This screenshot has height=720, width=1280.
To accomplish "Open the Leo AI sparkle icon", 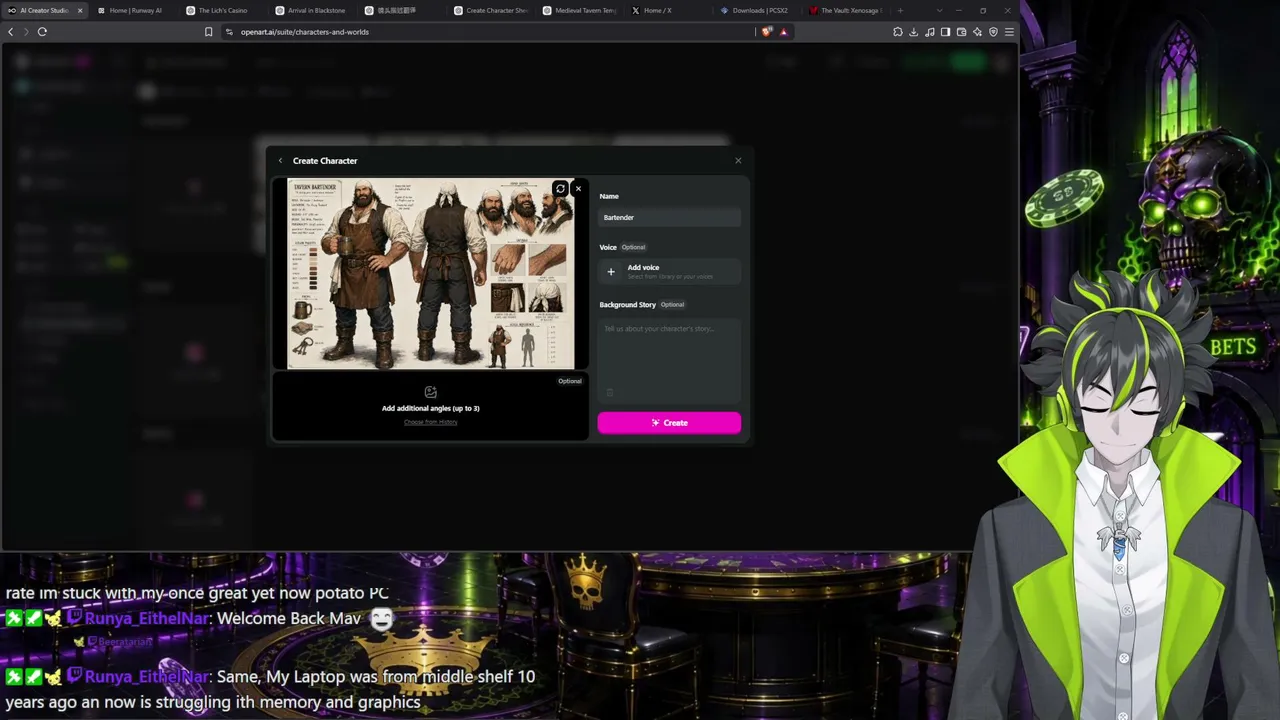I will pos(977,32).
